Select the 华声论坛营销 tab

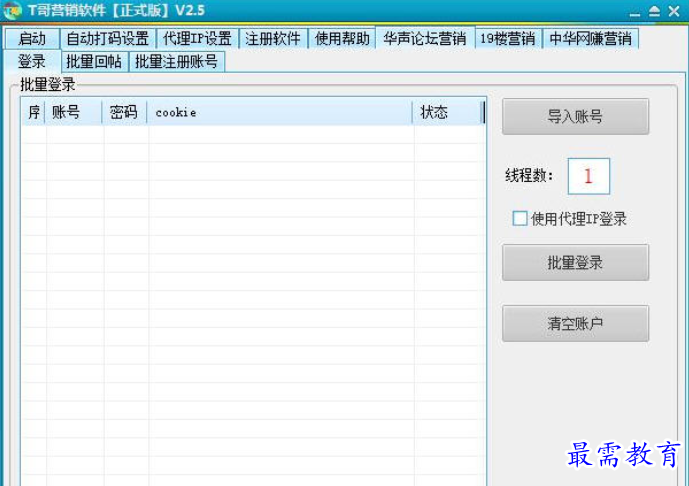coord(425,38)
